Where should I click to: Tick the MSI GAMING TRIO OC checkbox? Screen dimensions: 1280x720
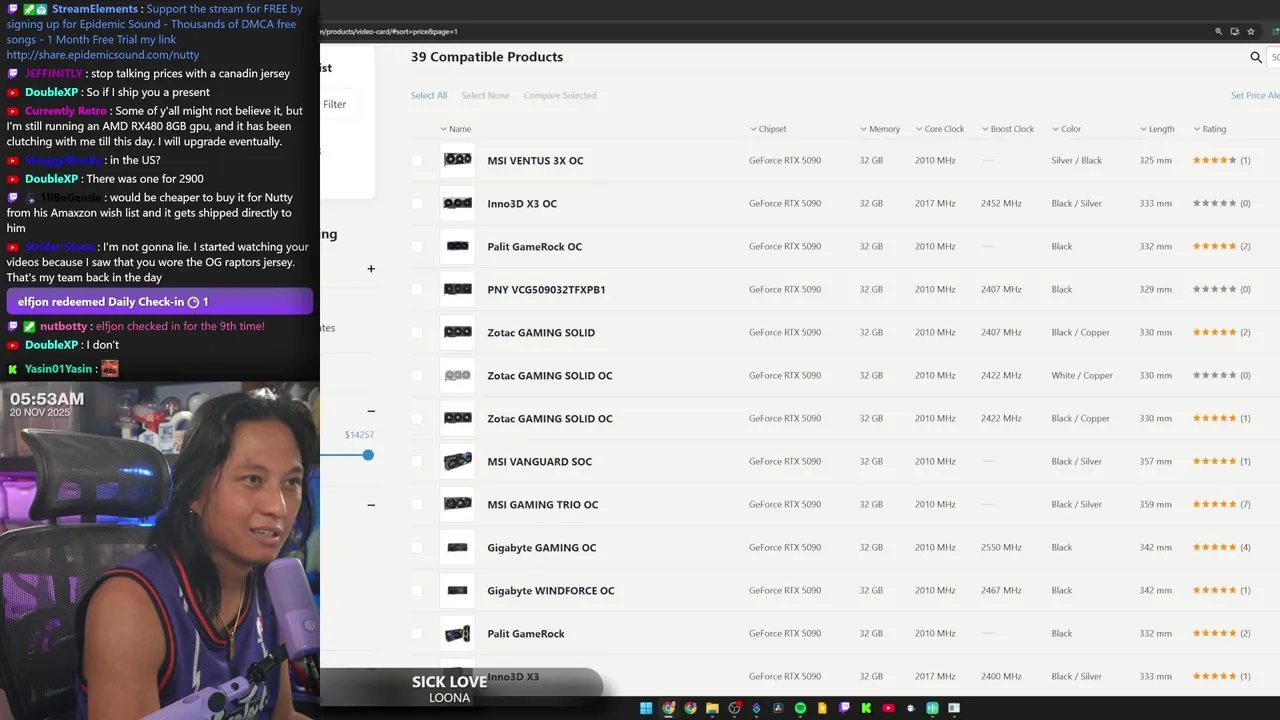pyautogui.click(x=417, y=504)
